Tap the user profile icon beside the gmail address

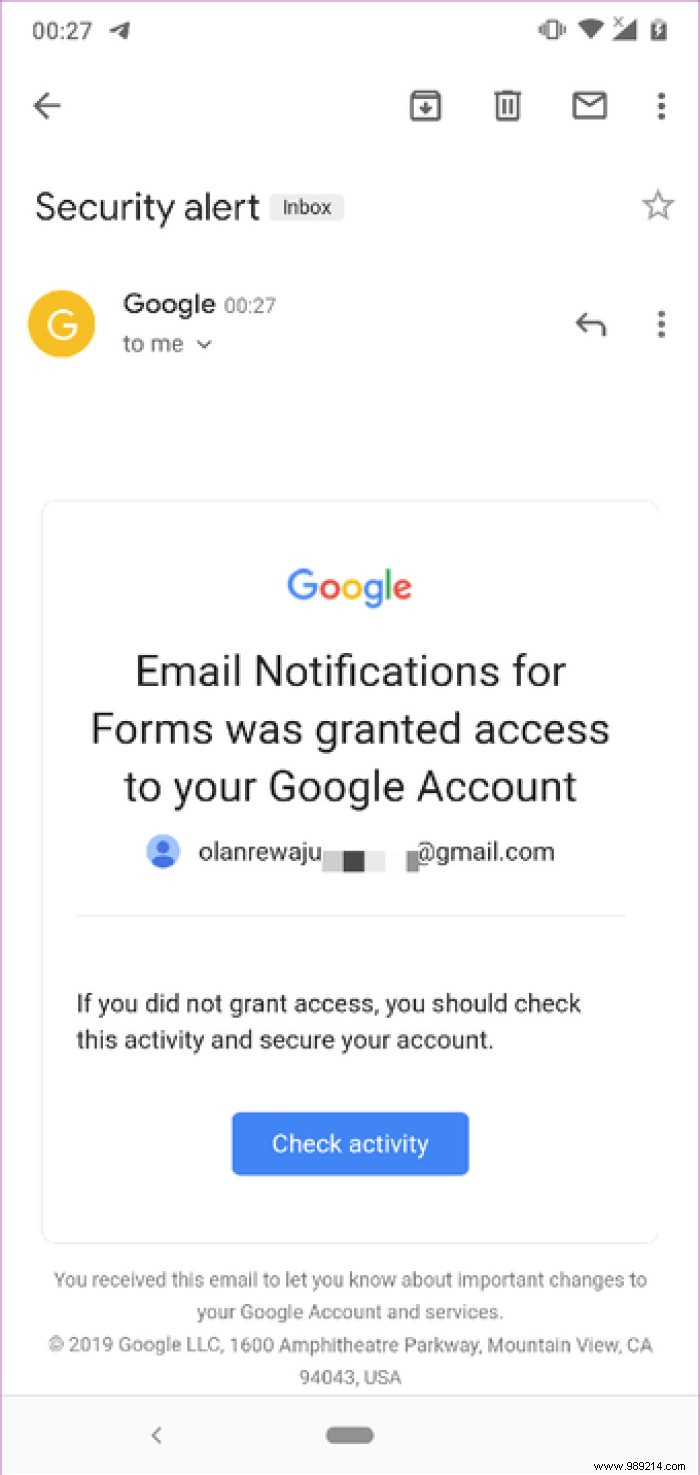coord(163,851)
